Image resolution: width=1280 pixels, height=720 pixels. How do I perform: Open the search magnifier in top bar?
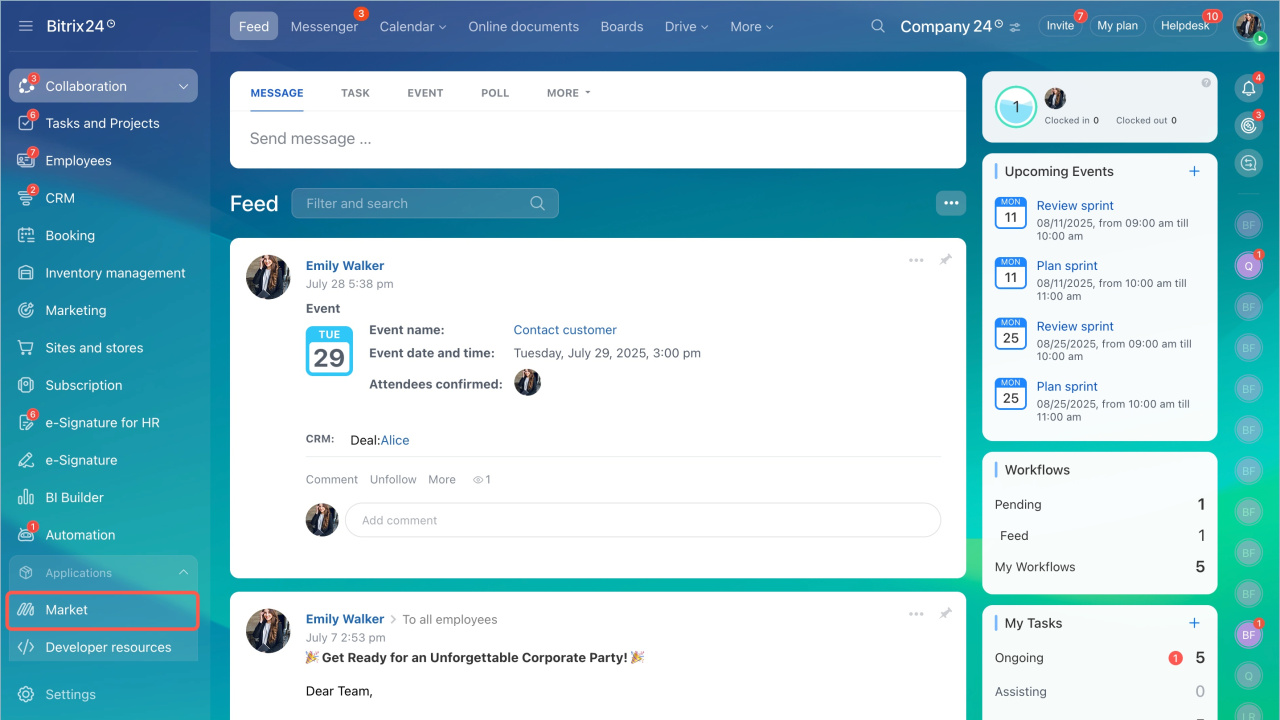[878, 27]
